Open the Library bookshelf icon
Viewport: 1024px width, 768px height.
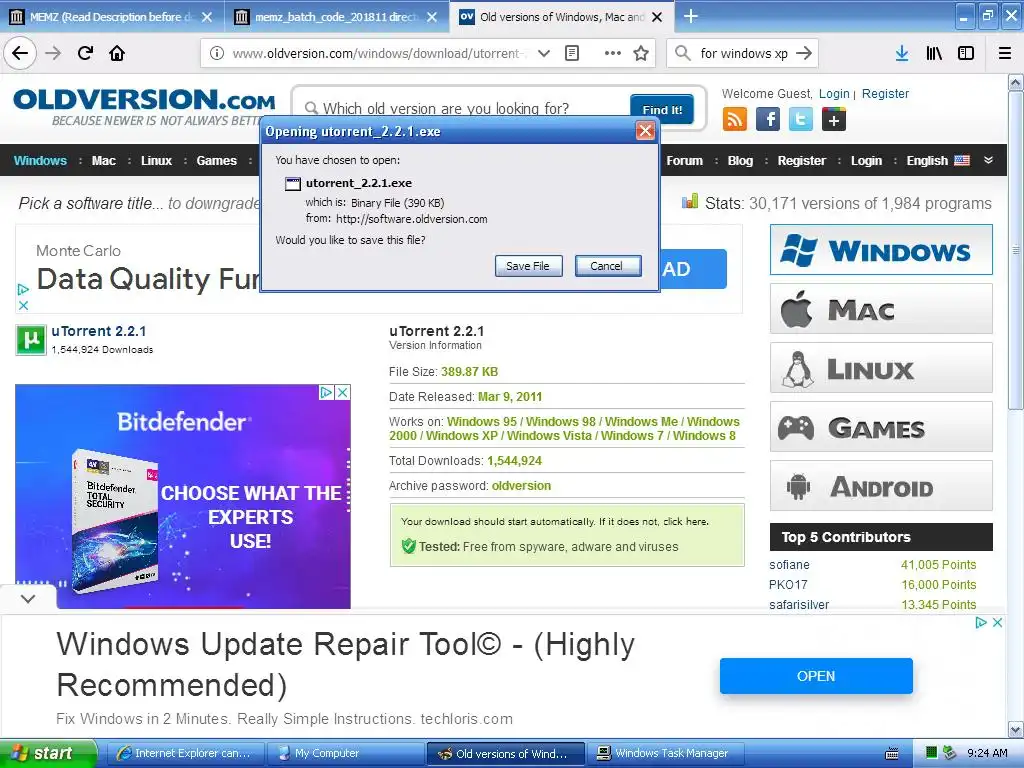(x=934, y=54)
